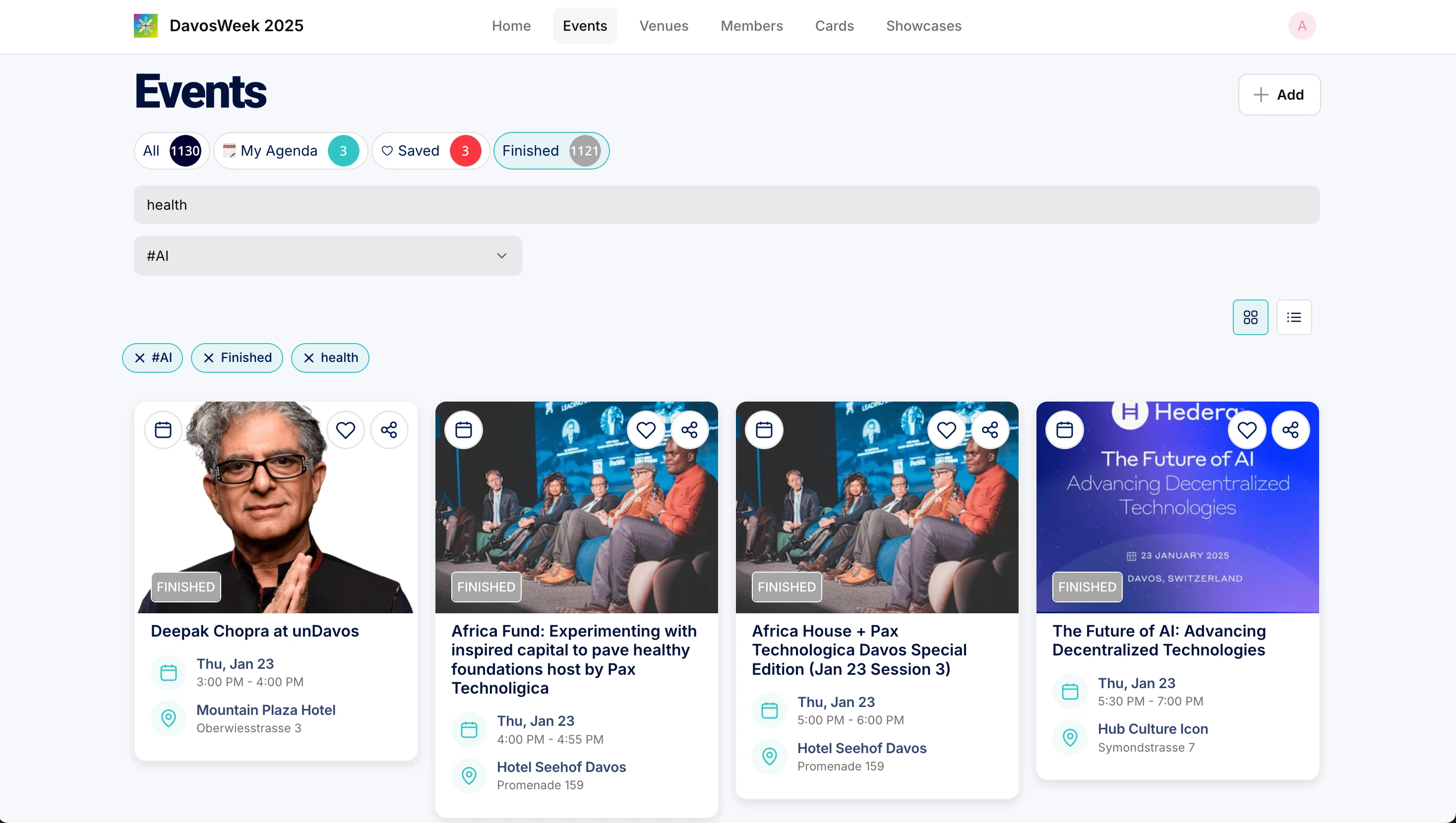Screen dimensions: 1456x823
Task: Add Future of AI event to calendar
Action: click(x=1064, y=430)
